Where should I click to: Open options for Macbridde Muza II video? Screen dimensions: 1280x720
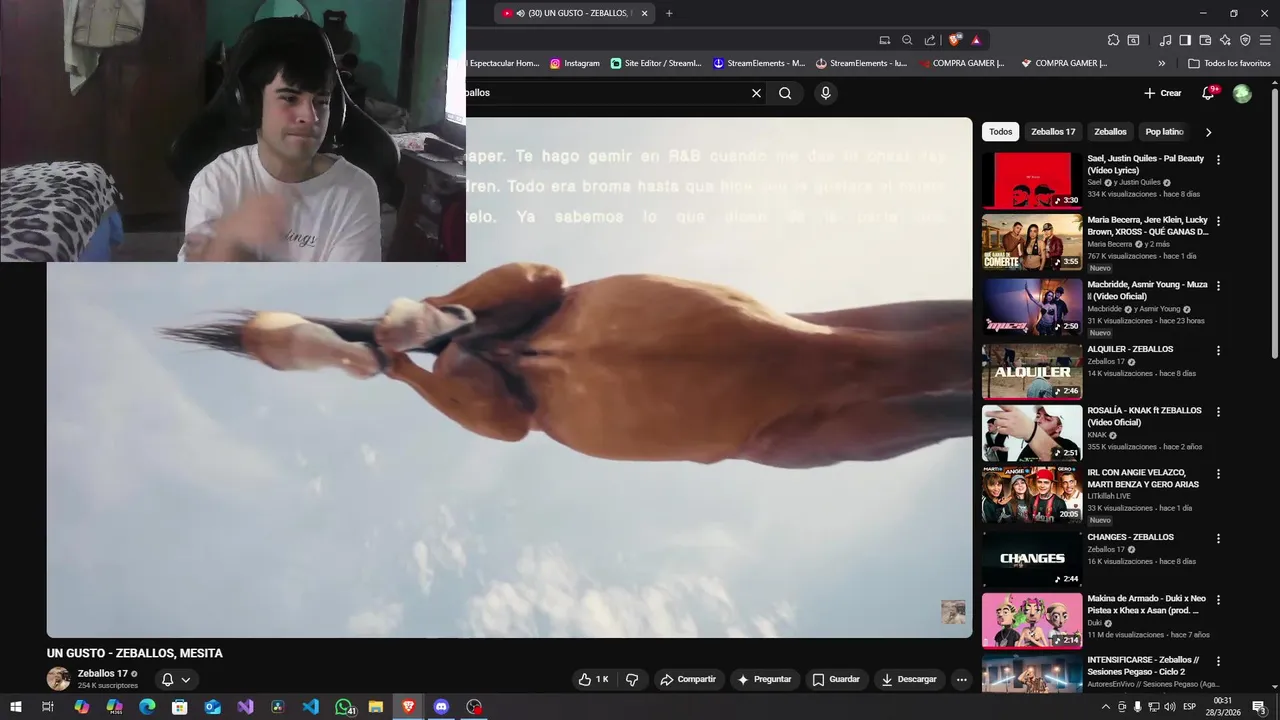pos(1218,286)
